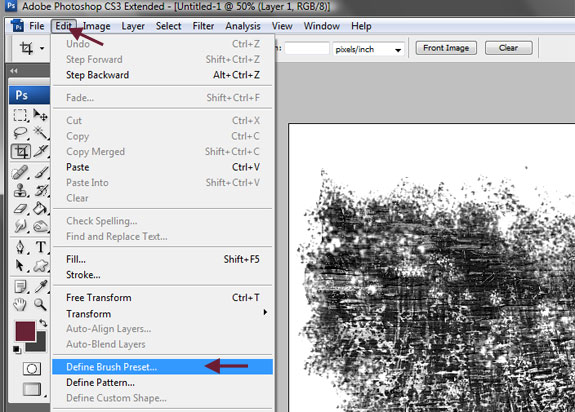Reset default foreground and background colors
The image size is (575, 412).
17,349
